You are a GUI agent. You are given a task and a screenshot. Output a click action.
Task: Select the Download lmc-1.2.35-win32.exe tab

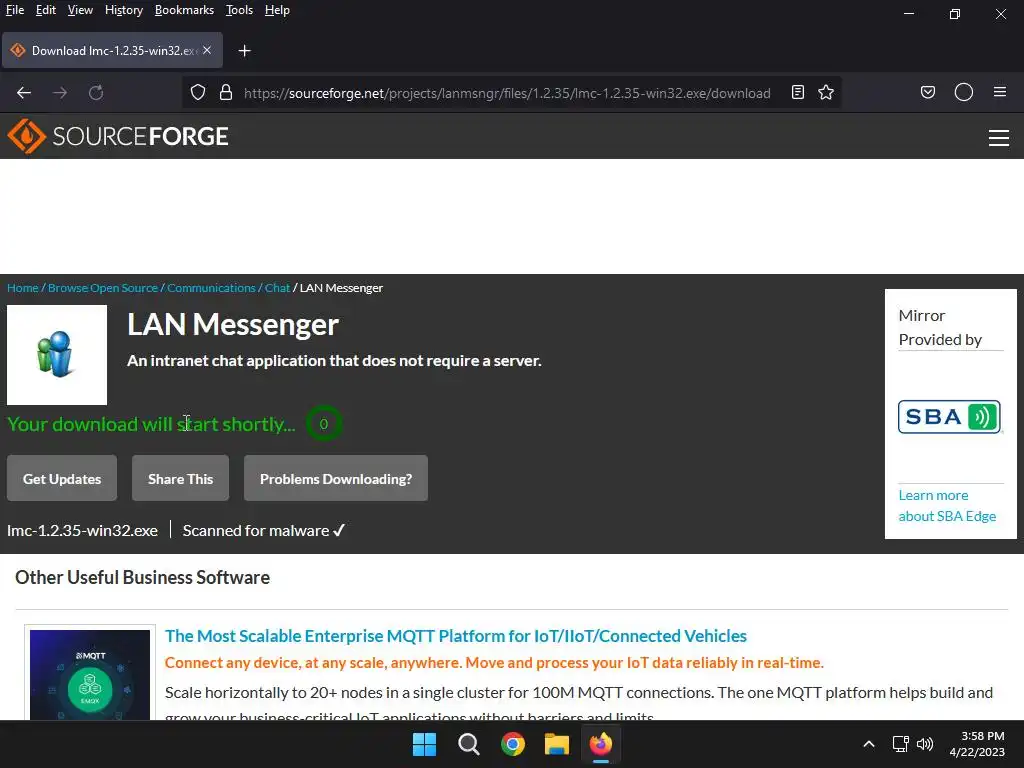[112, 50]
